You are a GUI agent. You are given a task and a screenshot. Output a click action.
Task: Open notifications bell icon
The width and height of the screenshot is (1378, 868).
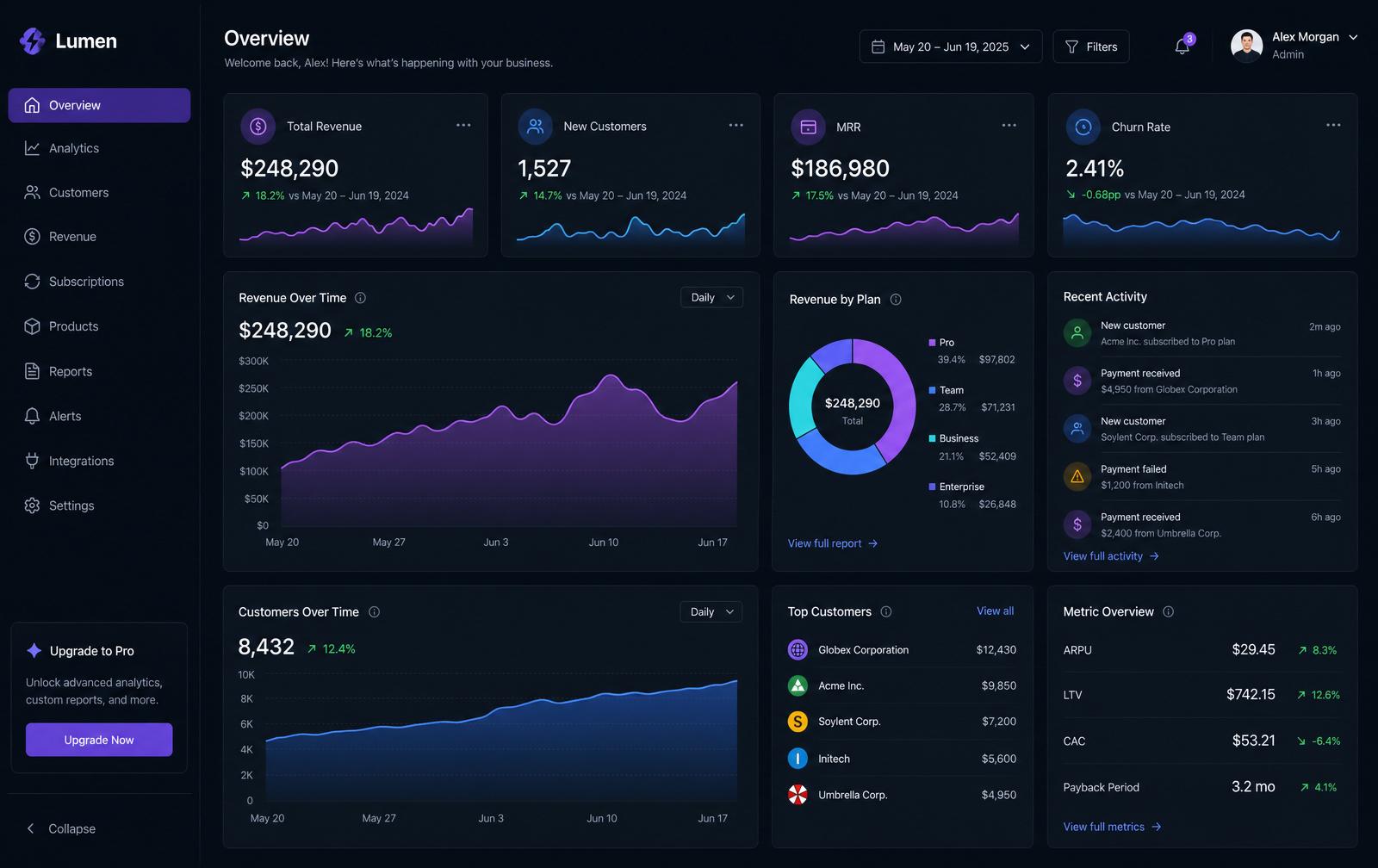[x=1182, y=46]
